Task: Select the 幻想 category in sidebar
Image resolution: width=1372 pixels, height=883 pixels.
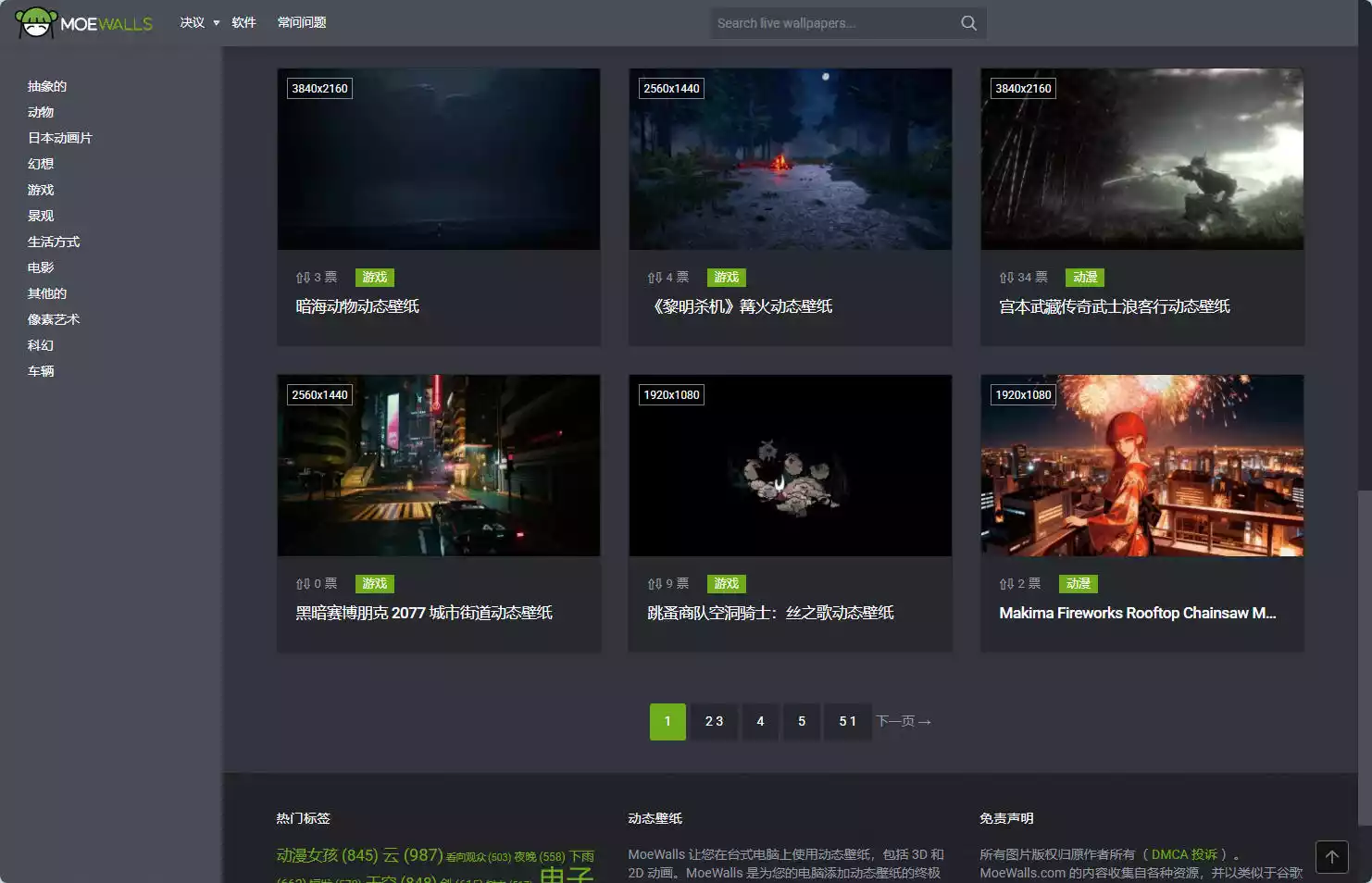Action: (41, 164)
